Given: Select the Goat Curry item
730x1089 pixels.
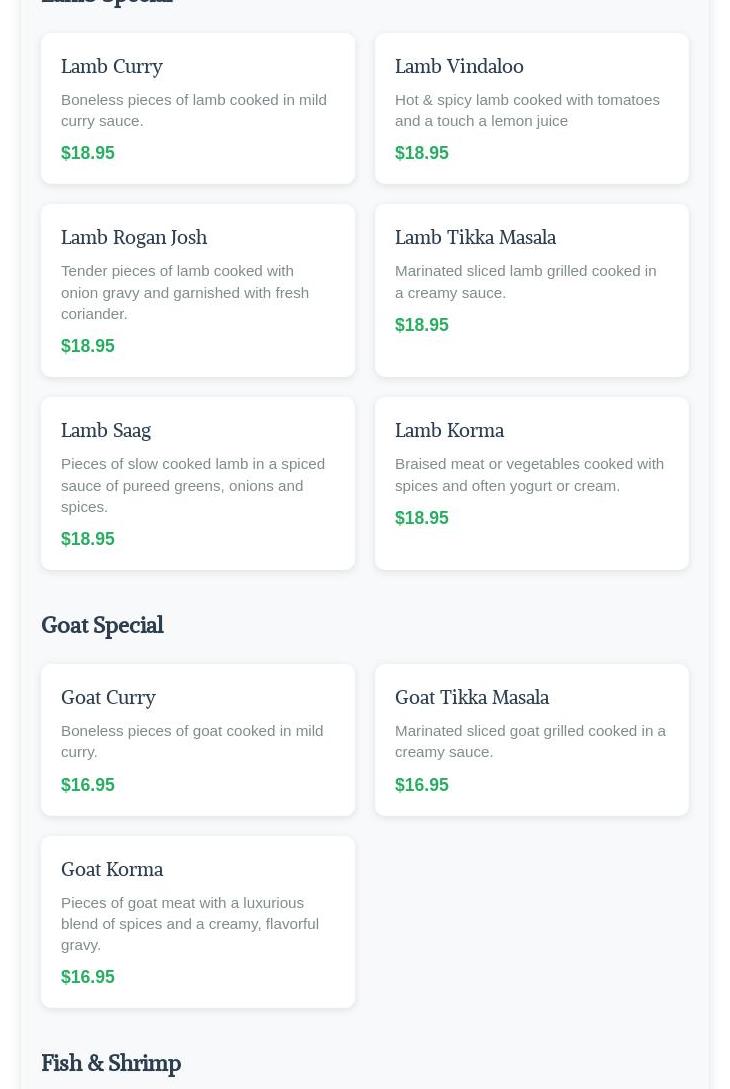Looking at the screenshot, I should tap(198, 740).
